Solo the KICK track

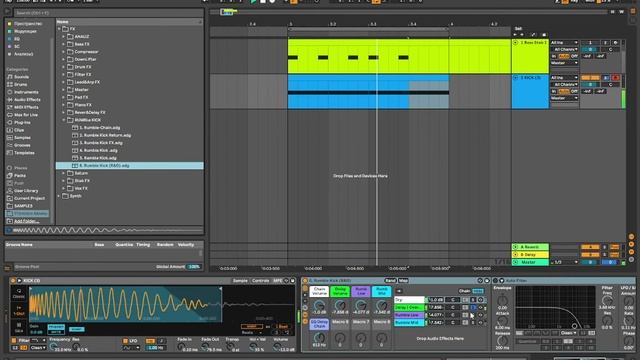pyautogui.click(x=606, y=78)
